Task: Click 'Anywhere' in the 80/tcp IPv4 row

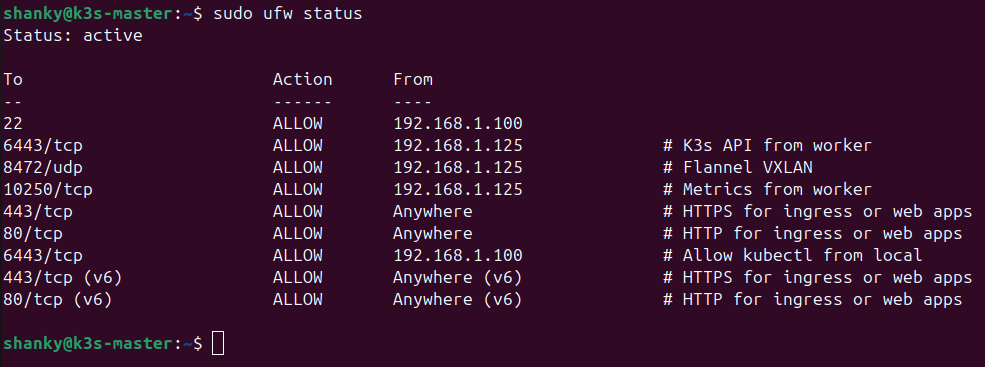Action: (433, 233)
